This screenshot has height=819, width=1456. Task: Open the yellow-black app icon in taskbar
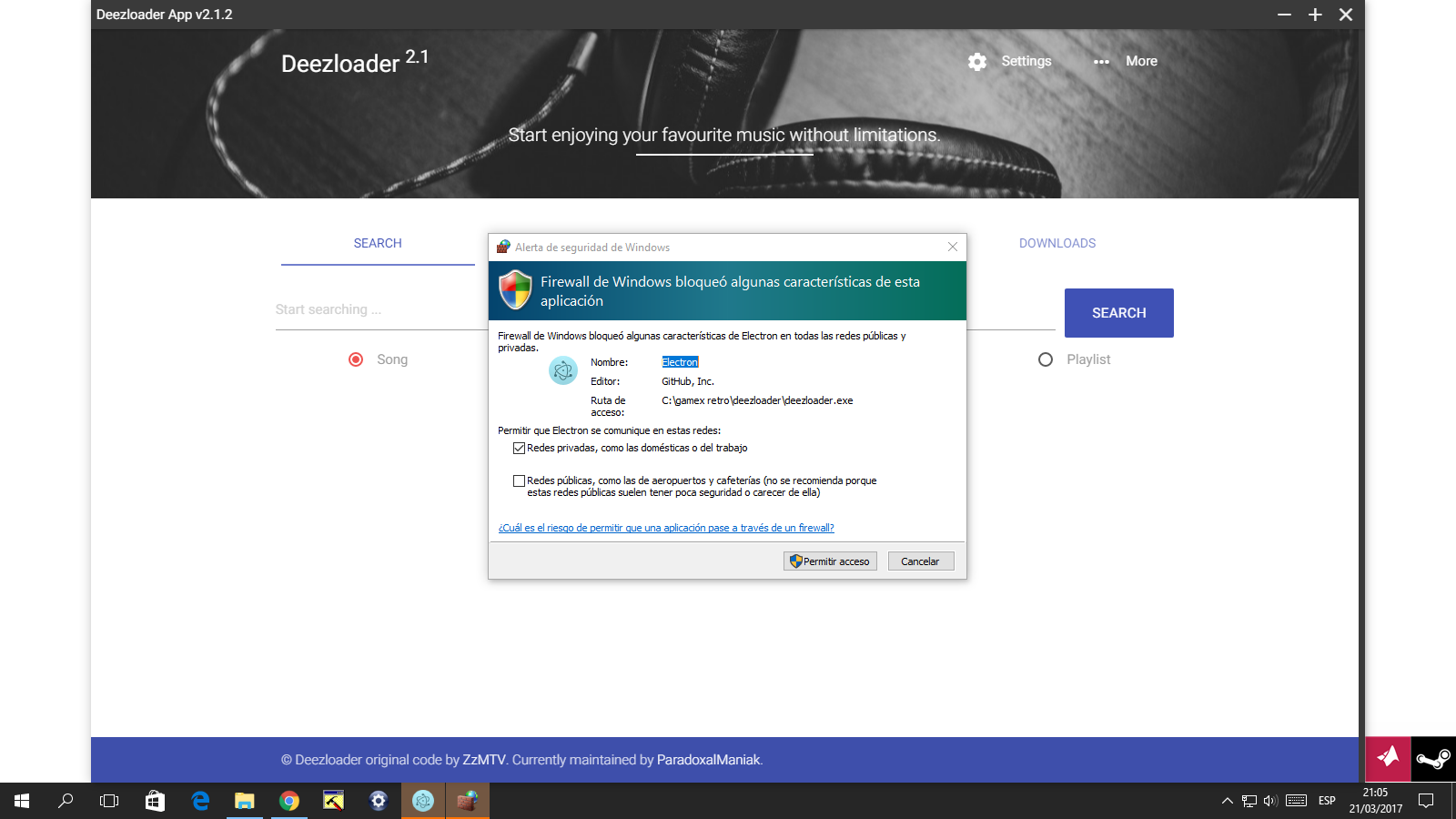click(x=334, y=801)
